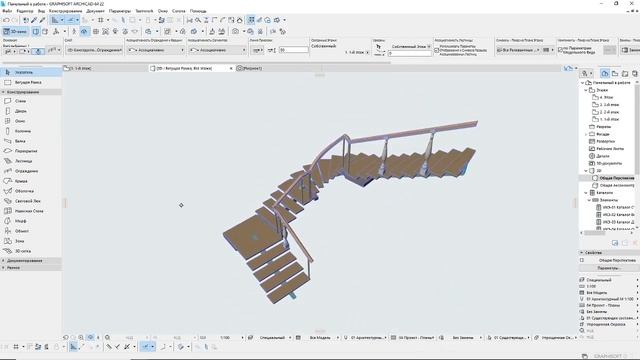This screenshot has height=360, width=640.
Task: Select the Door (Дверь) tool
Action: tap(31, 111)
